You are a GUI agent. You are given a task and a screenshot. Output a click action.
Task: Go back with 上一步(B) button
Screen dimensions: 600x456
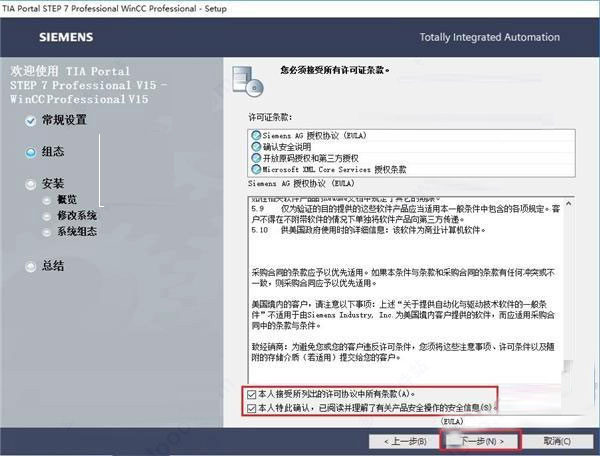(405, 441)
